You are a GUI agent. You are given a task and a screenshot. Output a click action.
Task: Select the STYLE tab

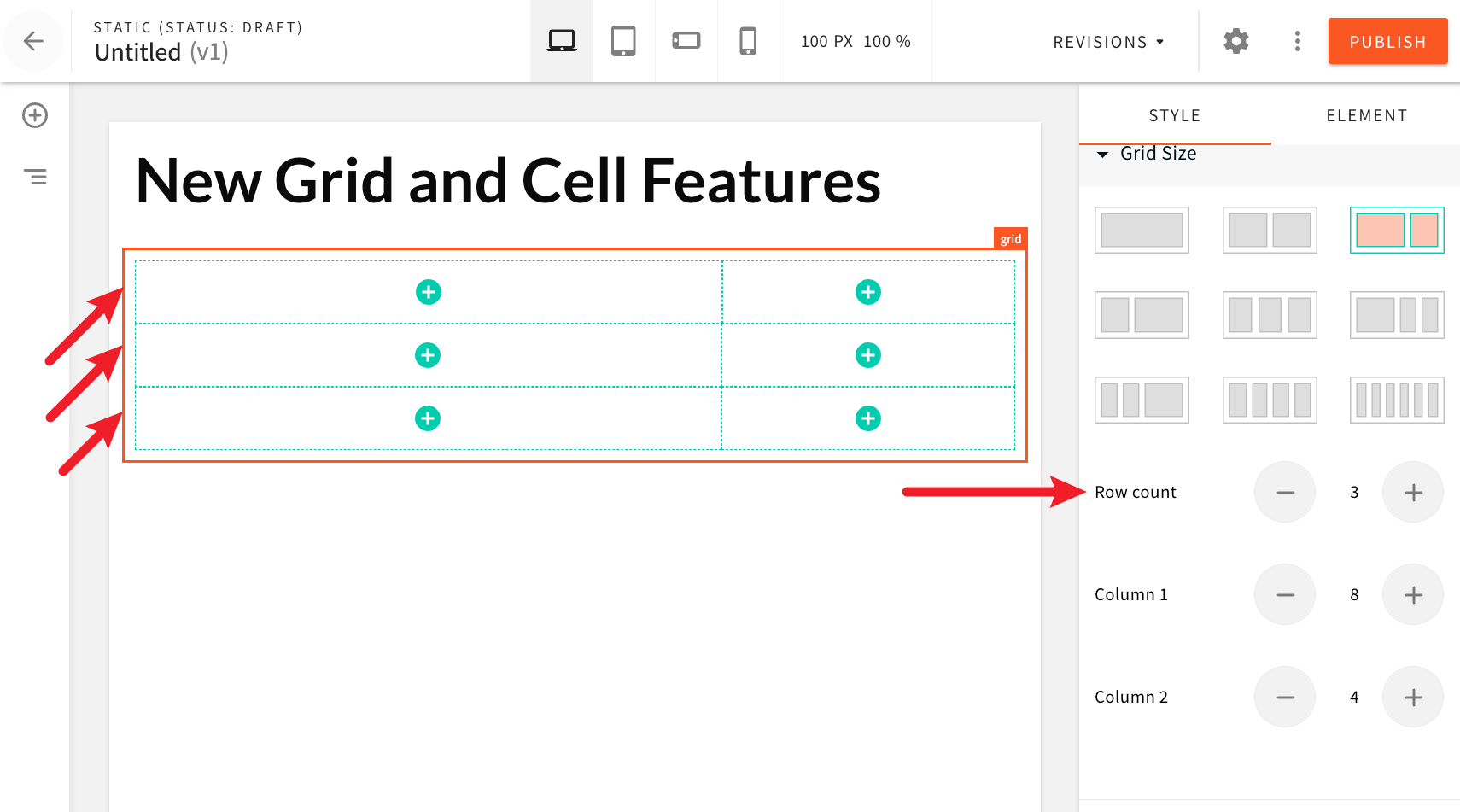(x=1175, y=115)
